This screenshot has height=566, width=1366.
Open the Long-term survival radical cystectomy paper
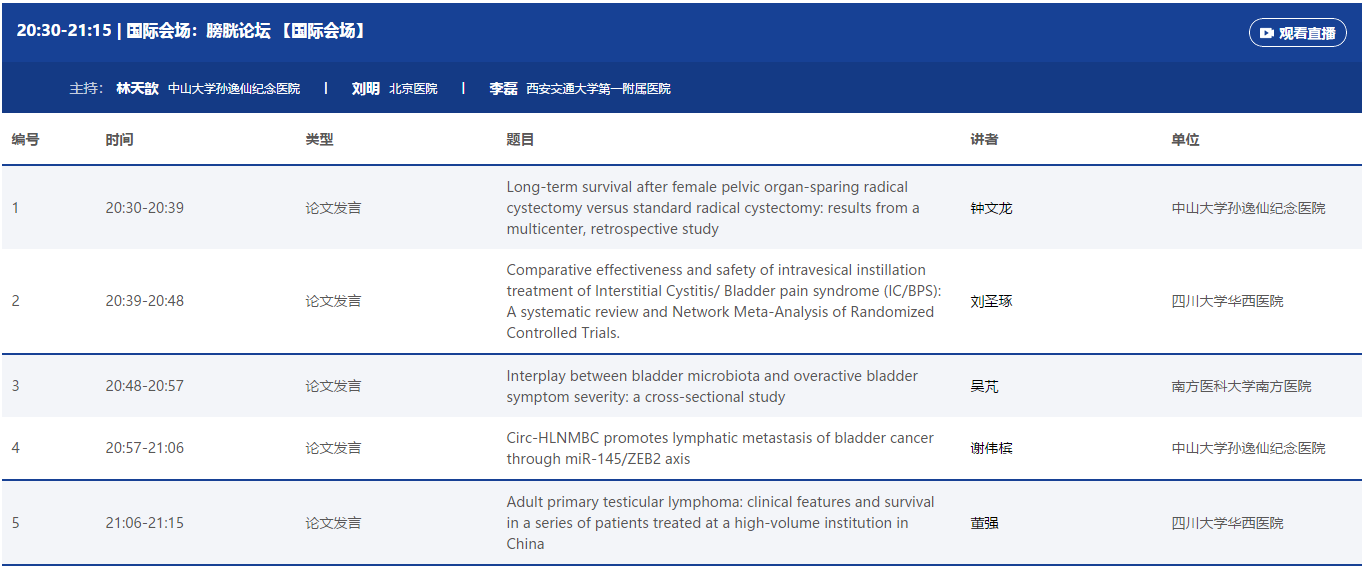(x=712, y=208)
